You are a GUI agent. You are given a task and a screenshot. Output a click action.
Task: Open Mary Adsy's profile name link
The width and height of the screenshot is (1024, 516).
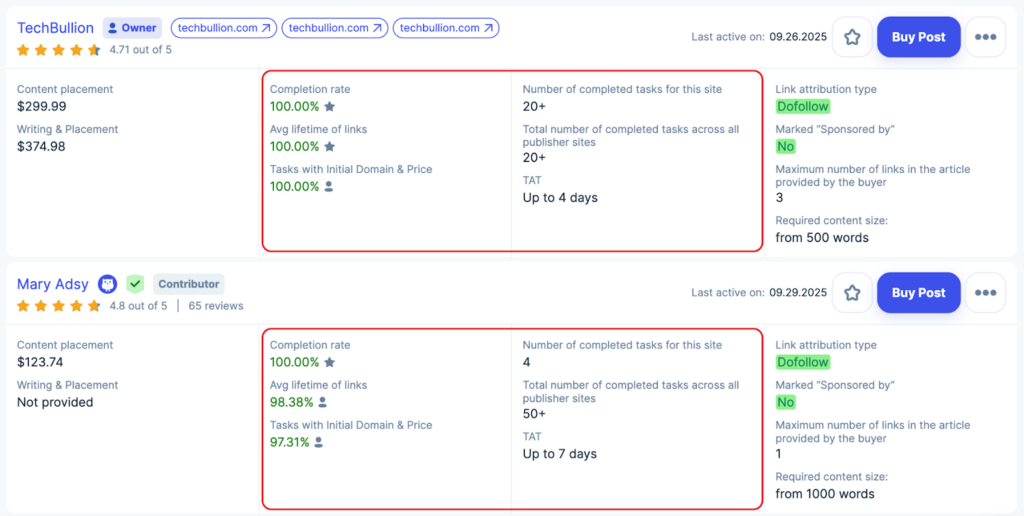[x=53, y=284]
